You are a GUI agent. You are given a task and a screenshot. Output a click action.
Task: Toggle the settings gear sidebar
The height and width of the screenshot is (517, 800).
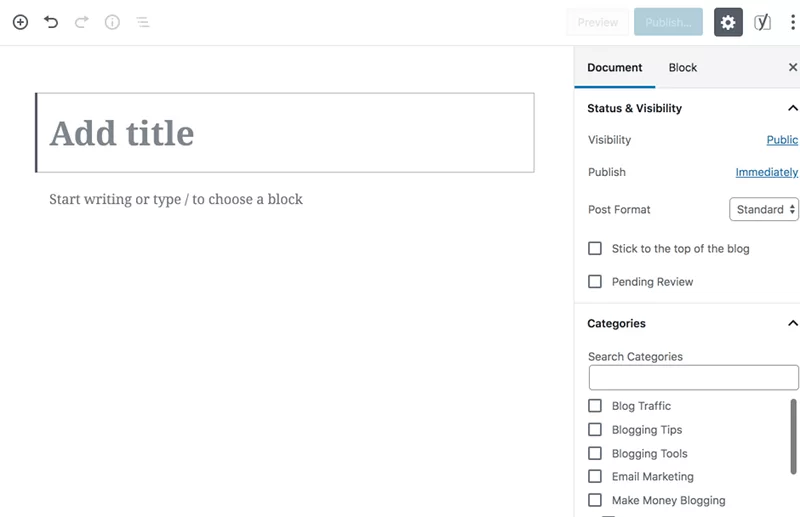click(728, 22)
